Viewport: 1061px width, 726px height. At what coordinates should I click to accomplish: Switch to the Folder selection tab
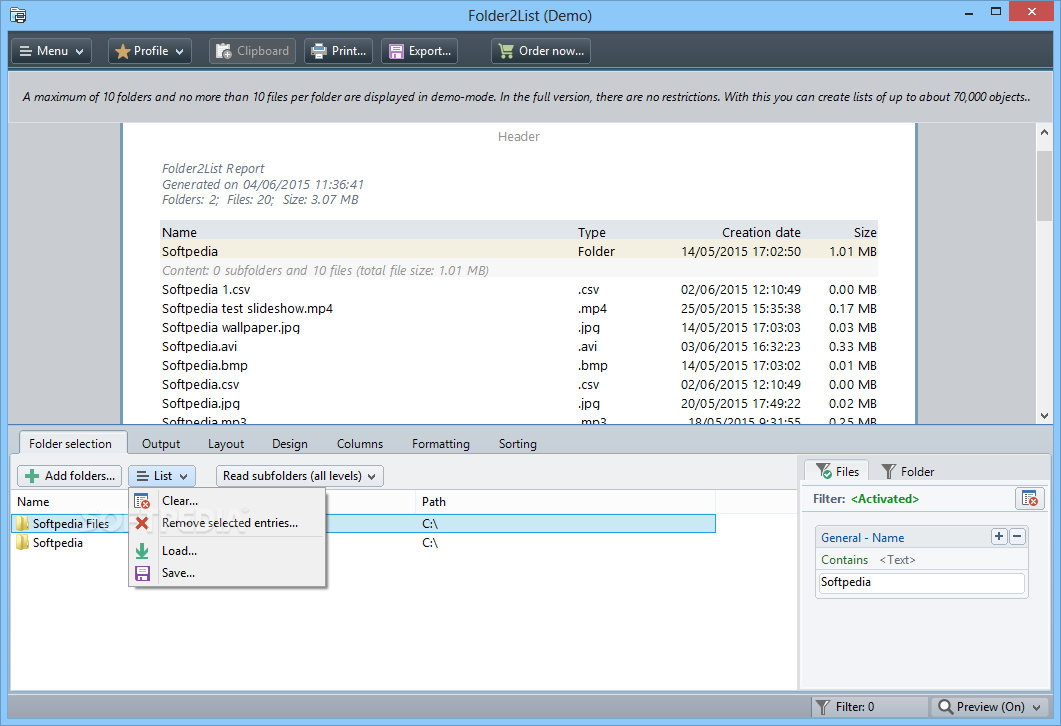(x=70, y=443)
